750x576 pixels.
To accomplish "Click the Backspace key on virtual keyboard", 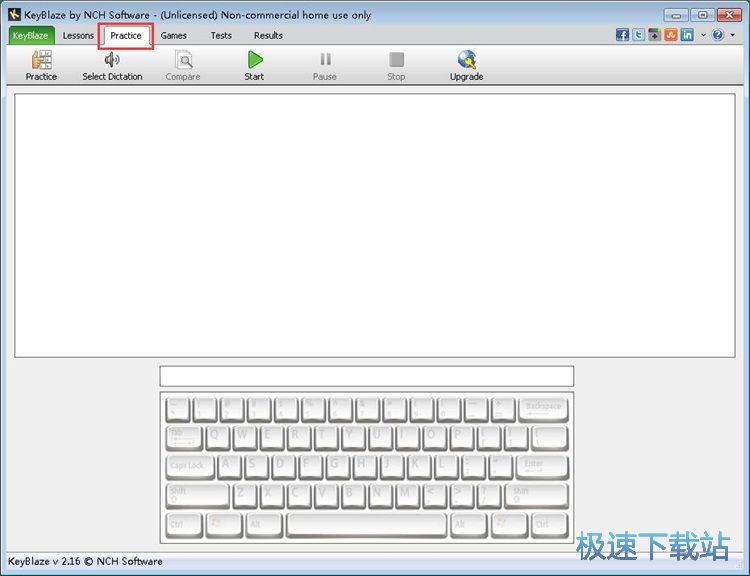I will pos(543,409).
